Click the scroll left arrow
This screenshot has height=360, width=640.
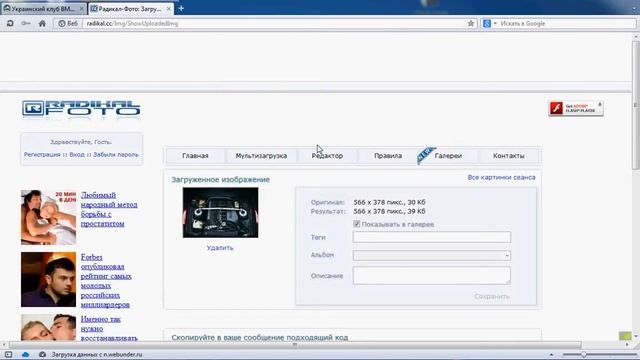coord(4,345)
